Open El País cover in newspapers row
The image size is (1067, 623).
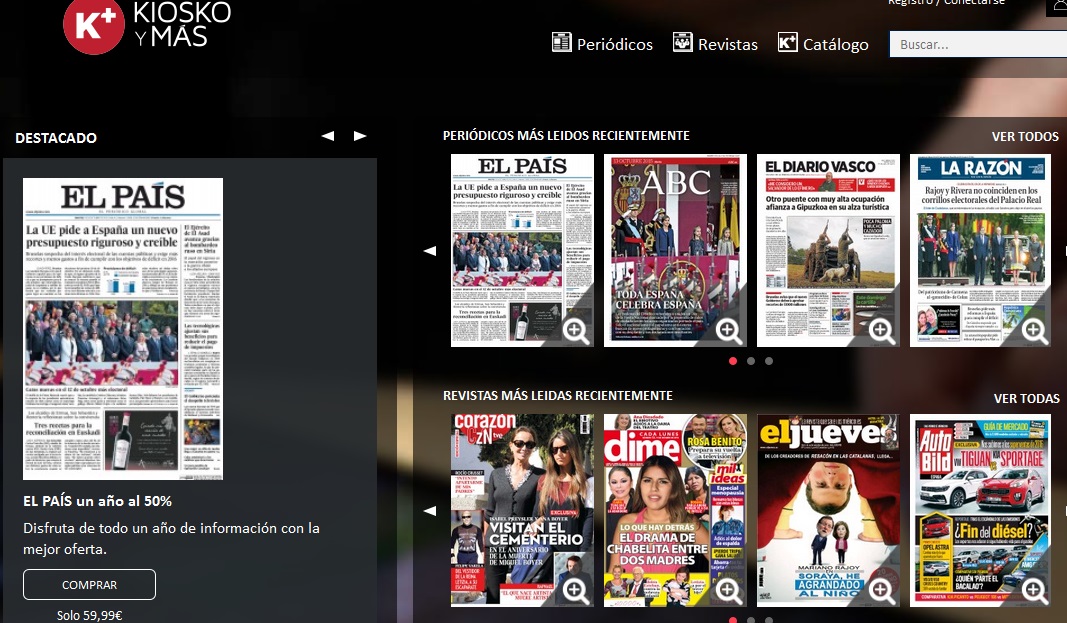(x=522, y=250)
